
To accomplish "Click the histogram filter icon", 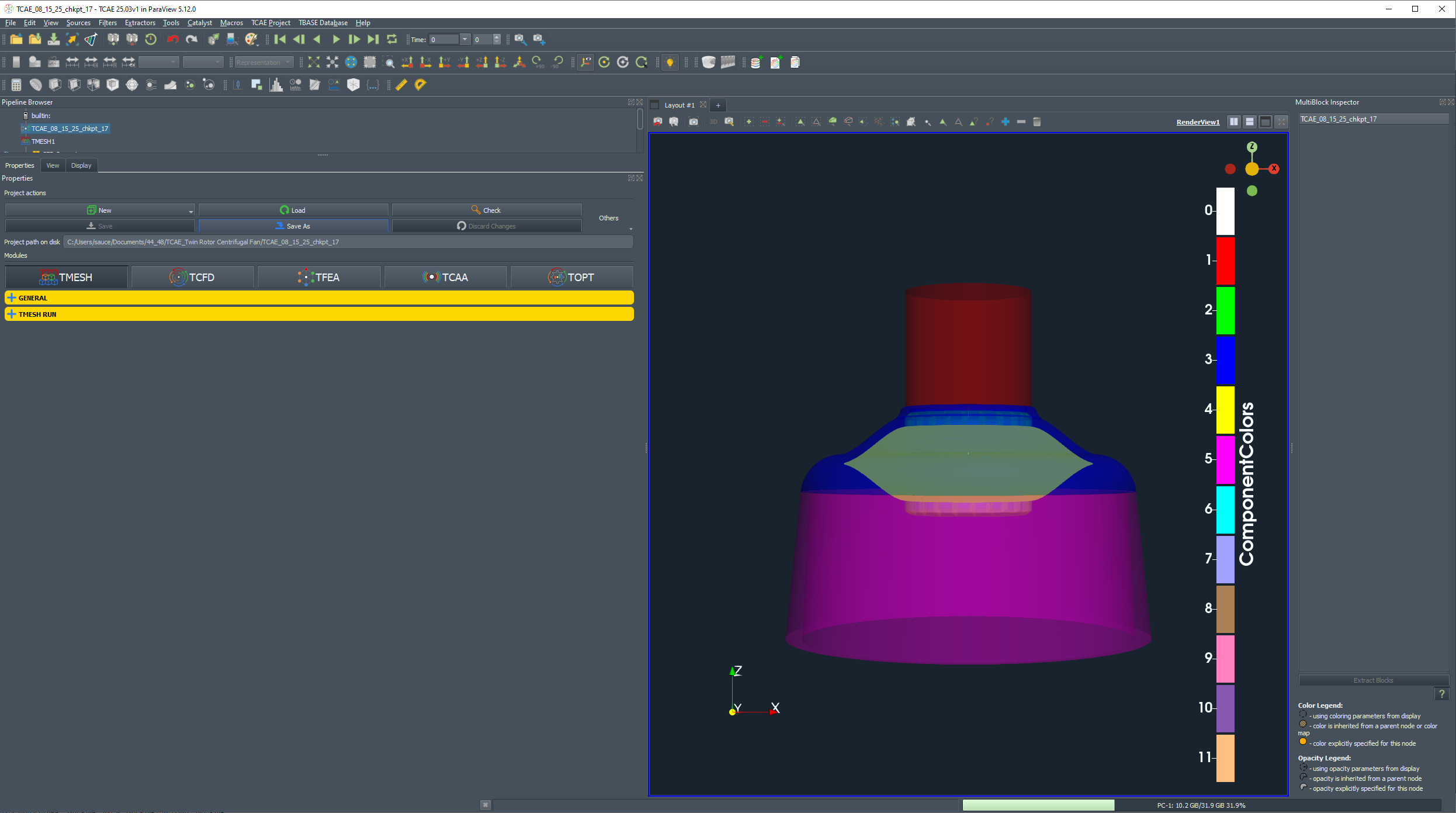I will tap(276, 85).
